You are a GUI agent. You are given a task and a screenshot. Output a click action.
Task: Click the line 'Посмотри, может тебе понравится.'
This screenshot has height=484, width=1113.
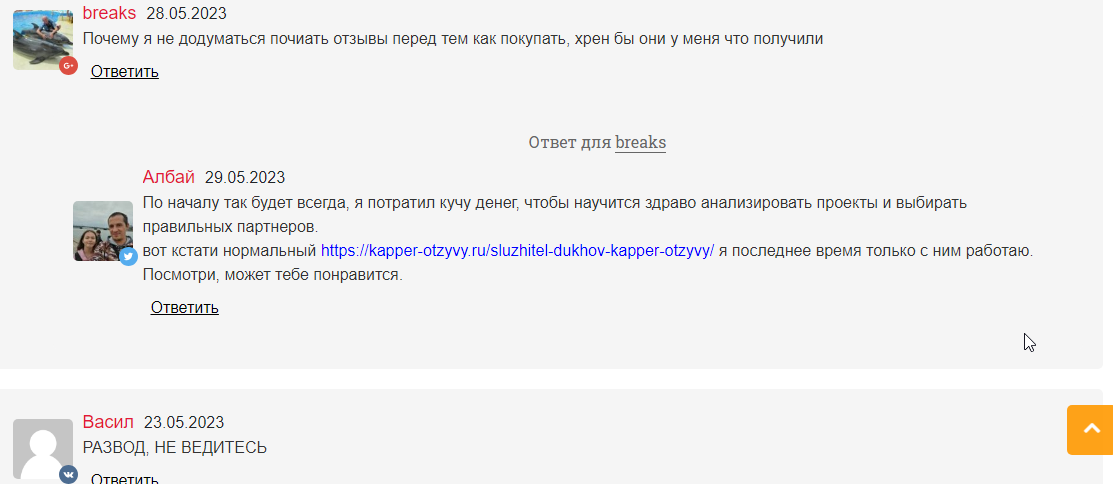click(x=273, y=275)
